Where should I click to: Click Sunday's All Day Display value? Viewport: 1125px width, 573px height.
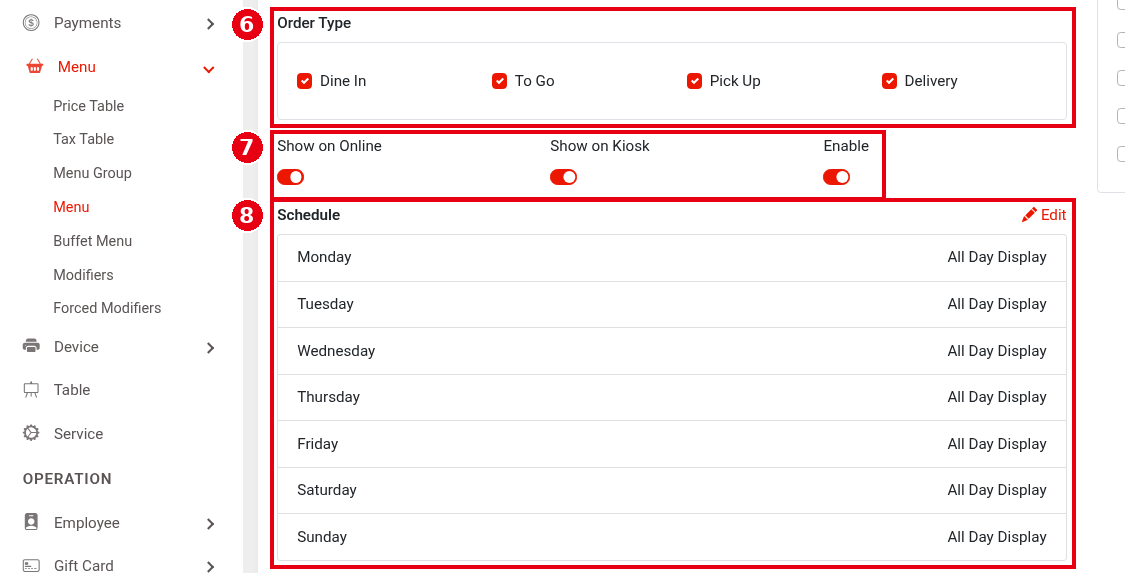pos(997,536)
